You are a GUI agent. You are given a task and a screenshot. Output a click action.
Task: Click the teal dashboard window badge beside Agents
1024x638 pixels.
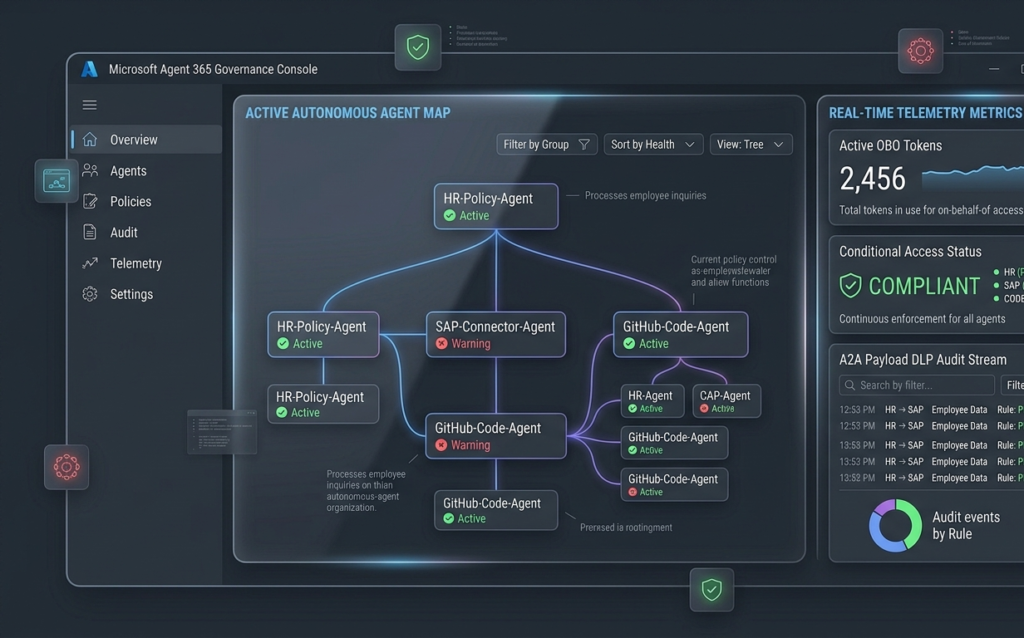57,181
